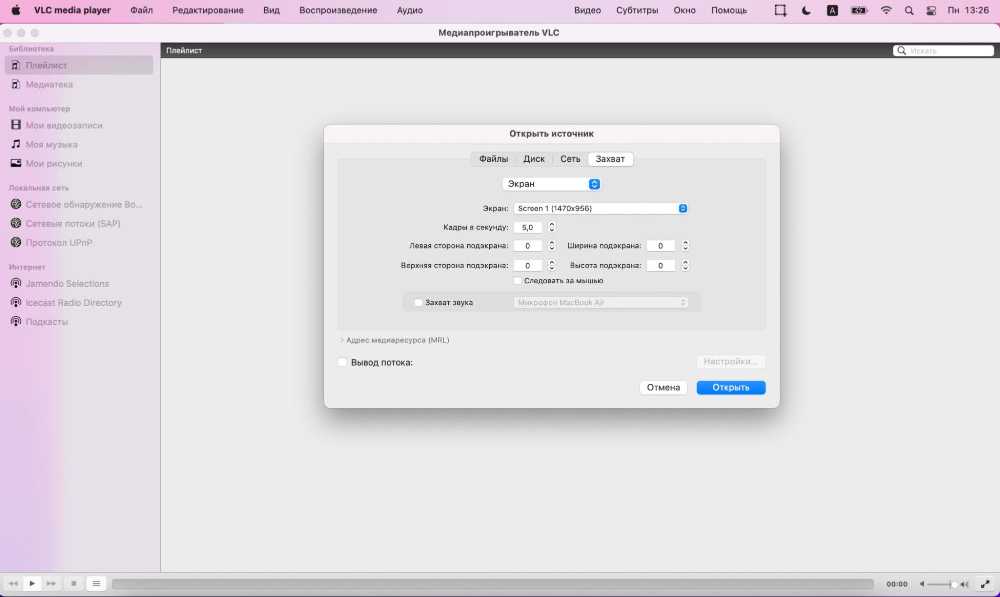Screen dimensions: 1000x597
Task: Click the Stop playback button
Action: 73,583
